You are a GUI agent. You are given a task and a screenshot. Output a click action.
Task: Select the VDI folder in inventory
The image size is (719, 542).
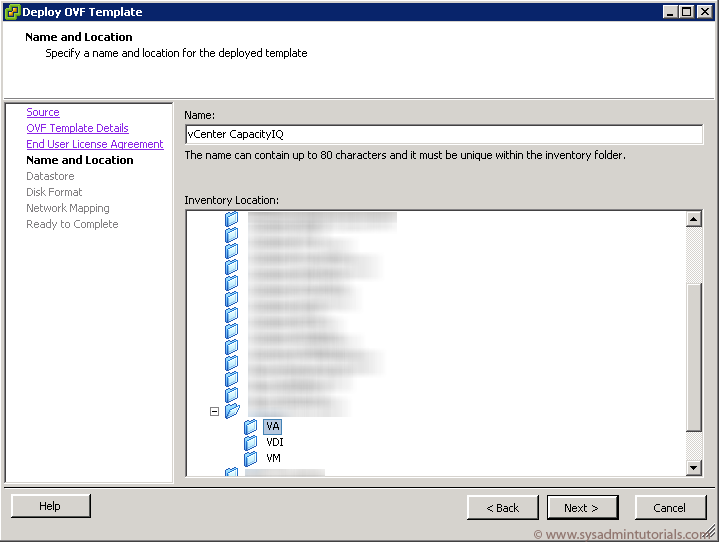(x=275, y=442)
